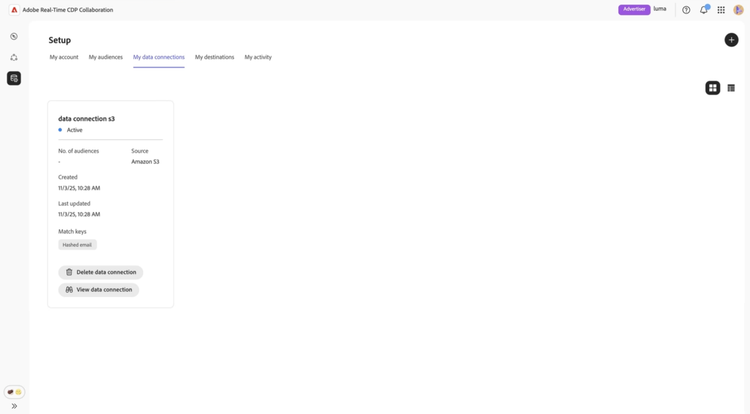Open the second sidebar connections icon
The height and width of the screenshot is (414, 750).
(14, 57)
